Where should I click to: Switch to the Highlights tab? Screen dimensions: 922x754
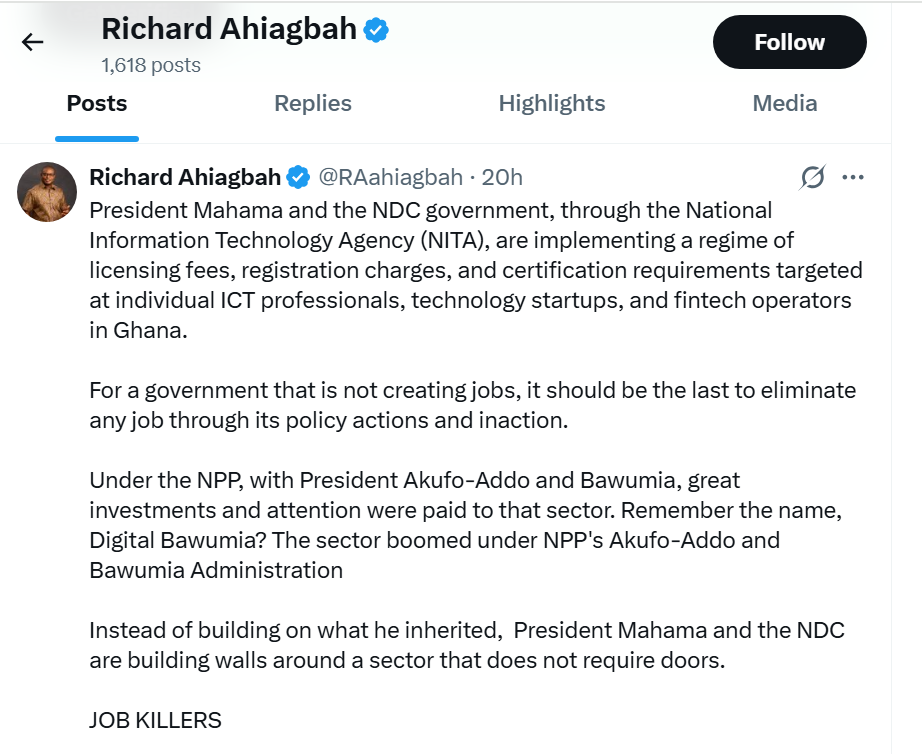(x=552, y=104)
